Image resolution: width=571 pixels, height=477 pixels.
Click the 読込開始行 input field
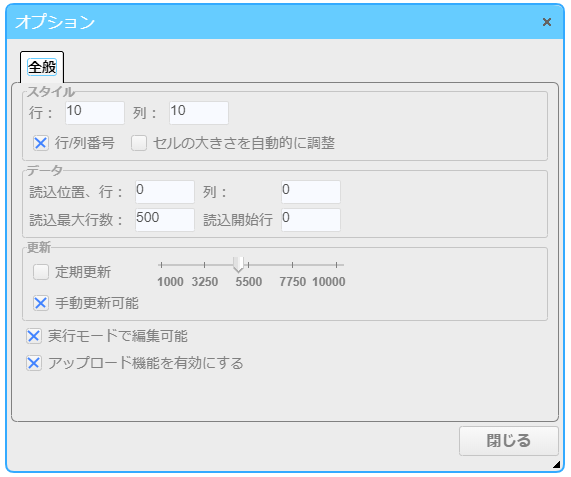(311, 220)
